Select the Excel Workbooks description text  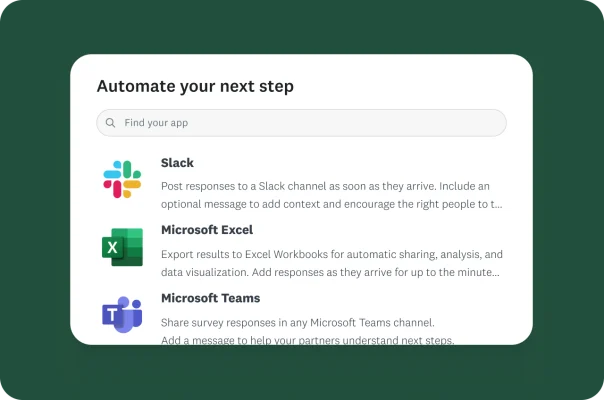pos(332,263)
